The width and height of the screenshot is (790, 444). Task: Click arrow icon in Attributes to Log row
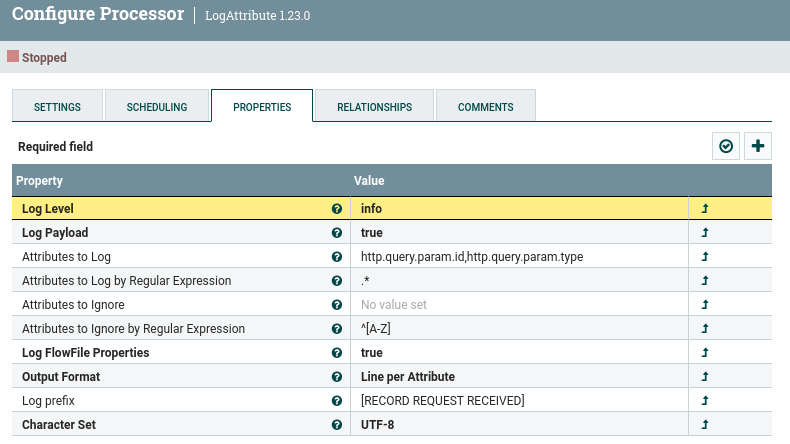coord(705,257)
